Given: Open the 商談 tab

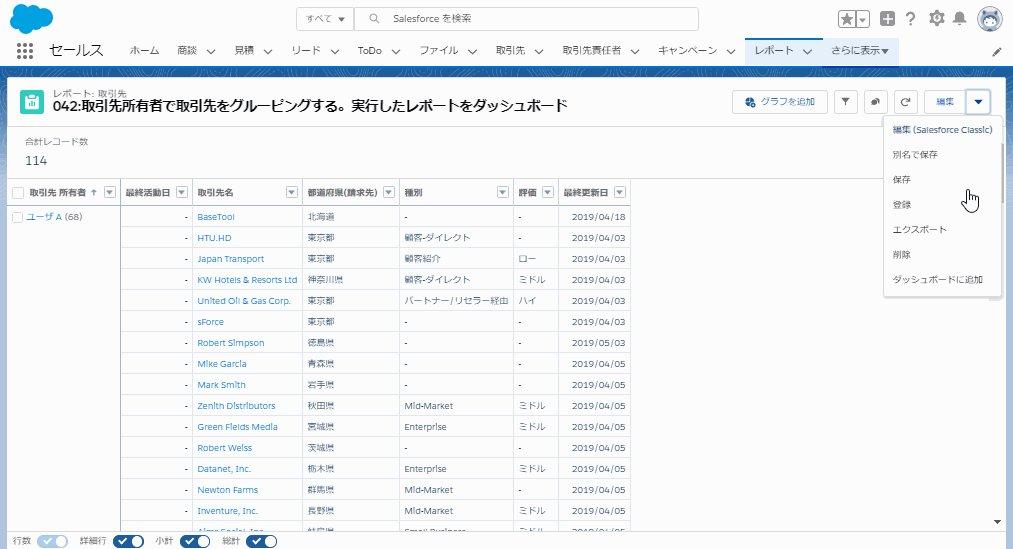Looking at the screenshot, I should [187, 50].
